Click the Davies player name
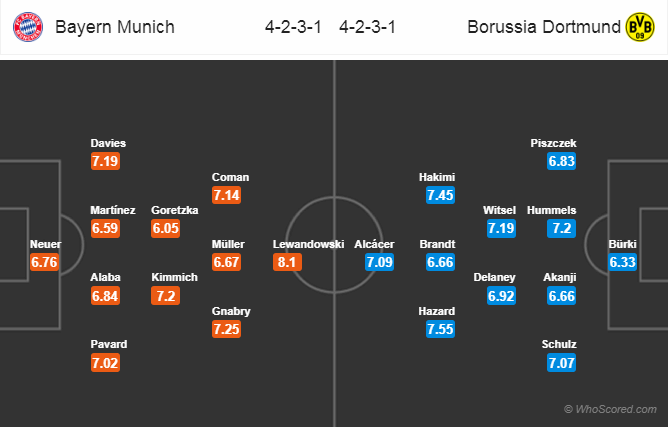This screenshot has height=427, width=668. [108, 143]
